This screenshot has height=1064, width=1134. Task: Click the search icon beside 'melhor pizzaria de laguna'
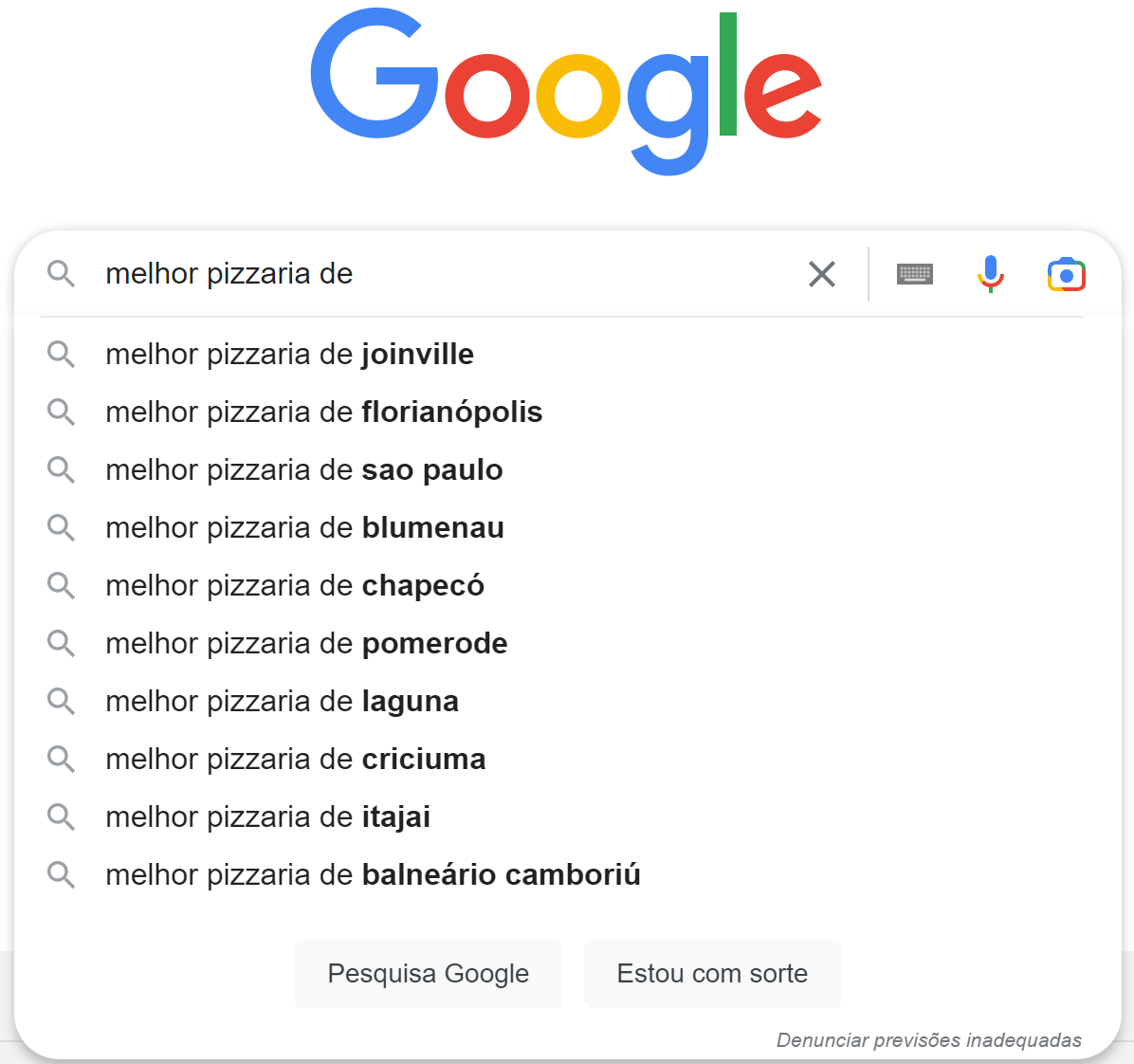pos(61,701)
